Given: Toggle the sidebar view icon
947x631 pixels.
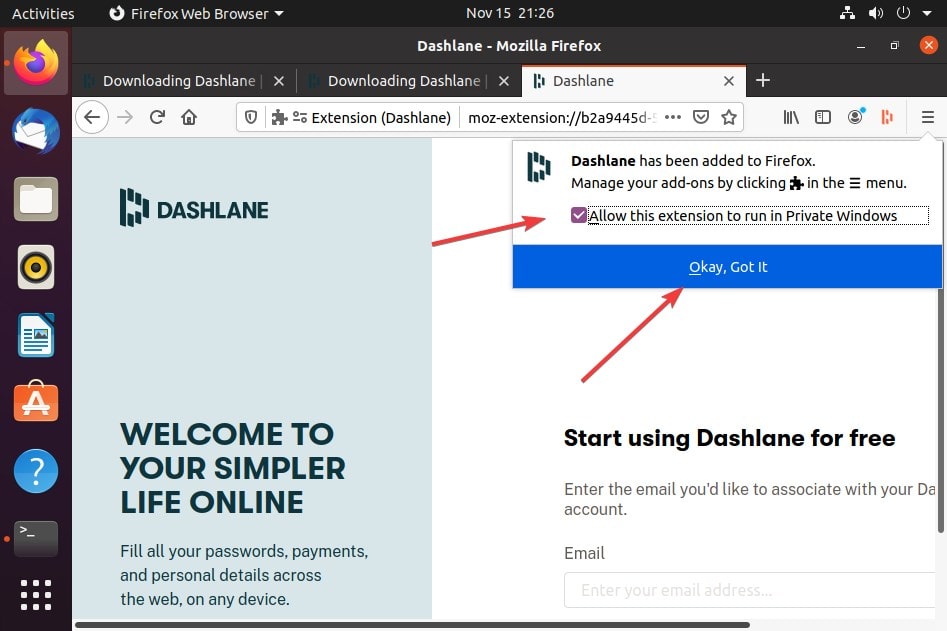Looking at the screenshot, I should (823, 117).
